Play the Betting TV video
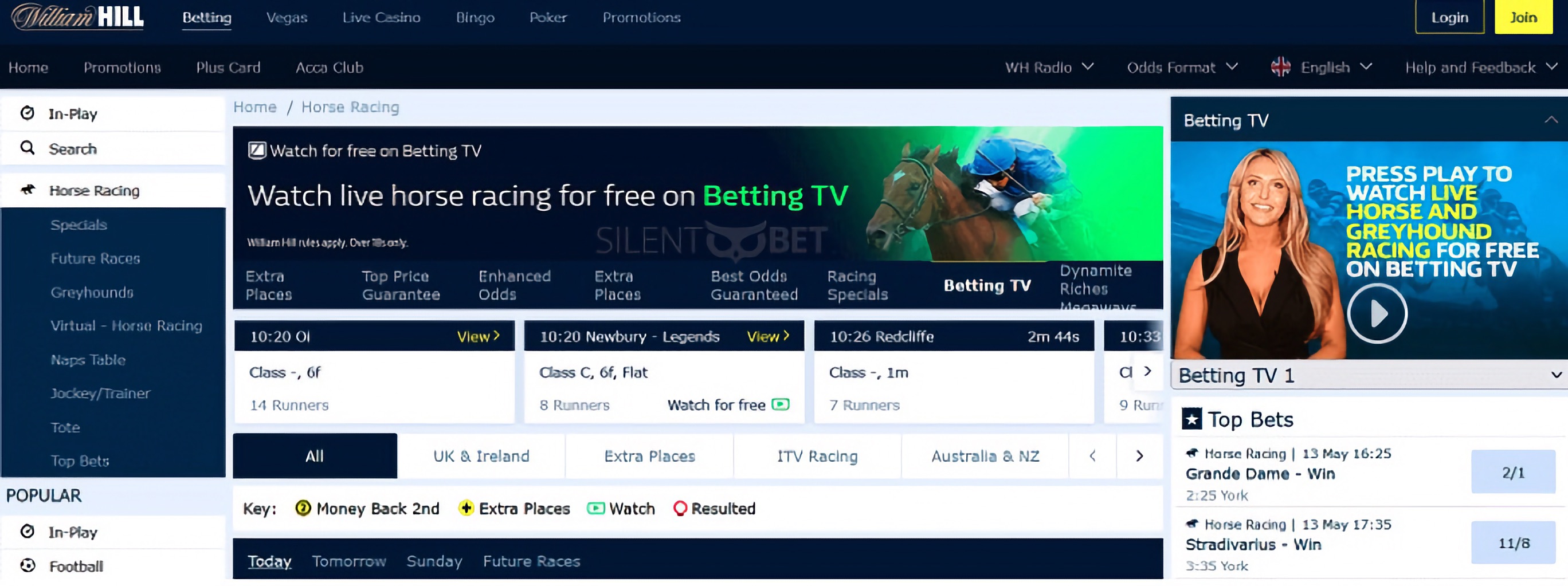 tap(1377, 314)
